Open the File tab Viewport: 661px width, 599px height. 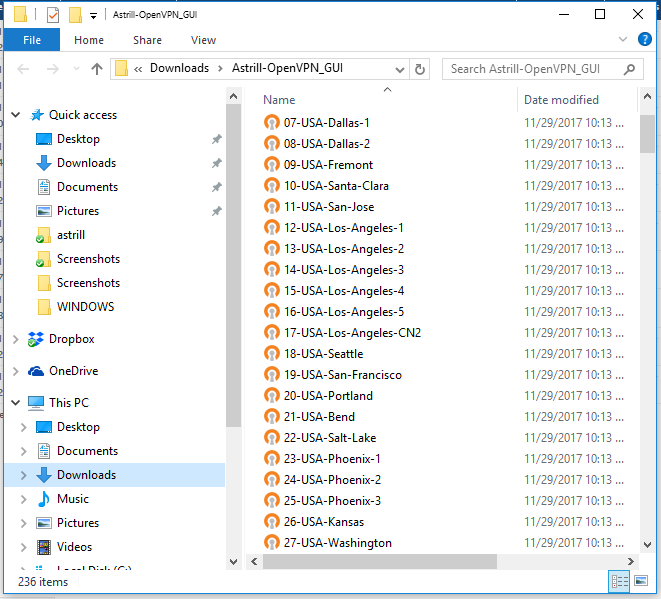(32, 40)
